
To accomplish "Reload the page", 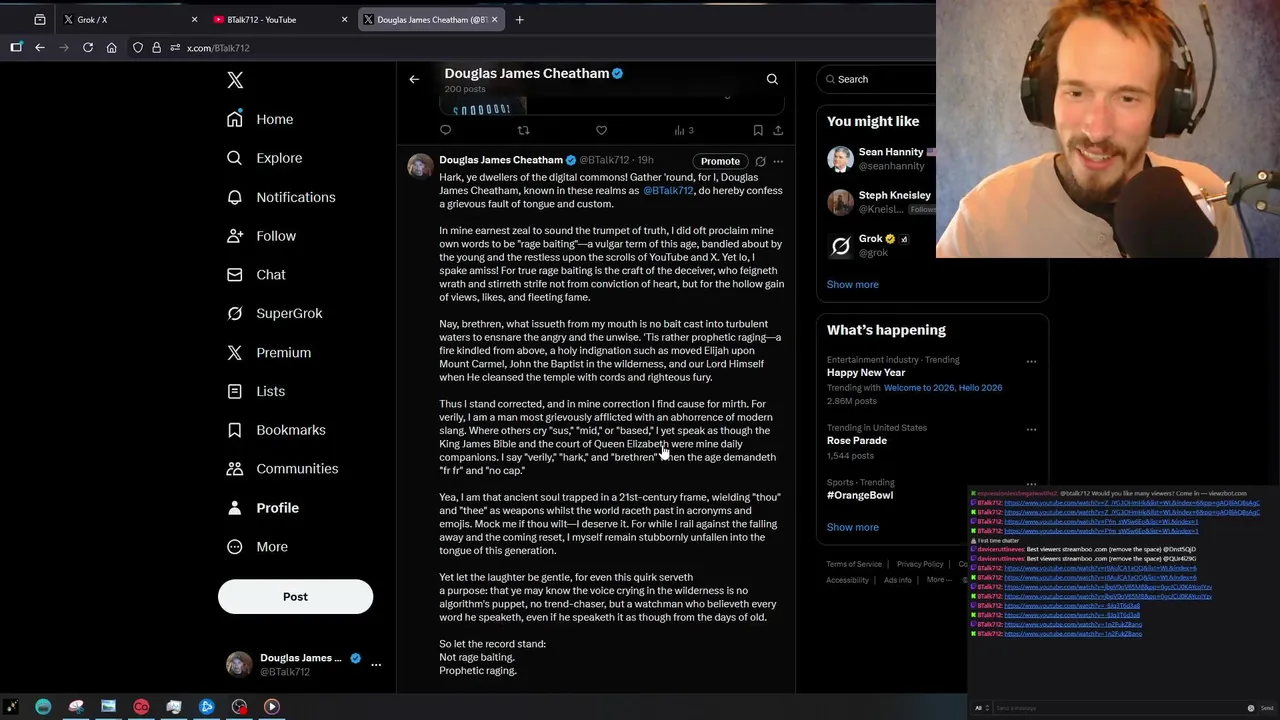I will click(x=88, y=48).
